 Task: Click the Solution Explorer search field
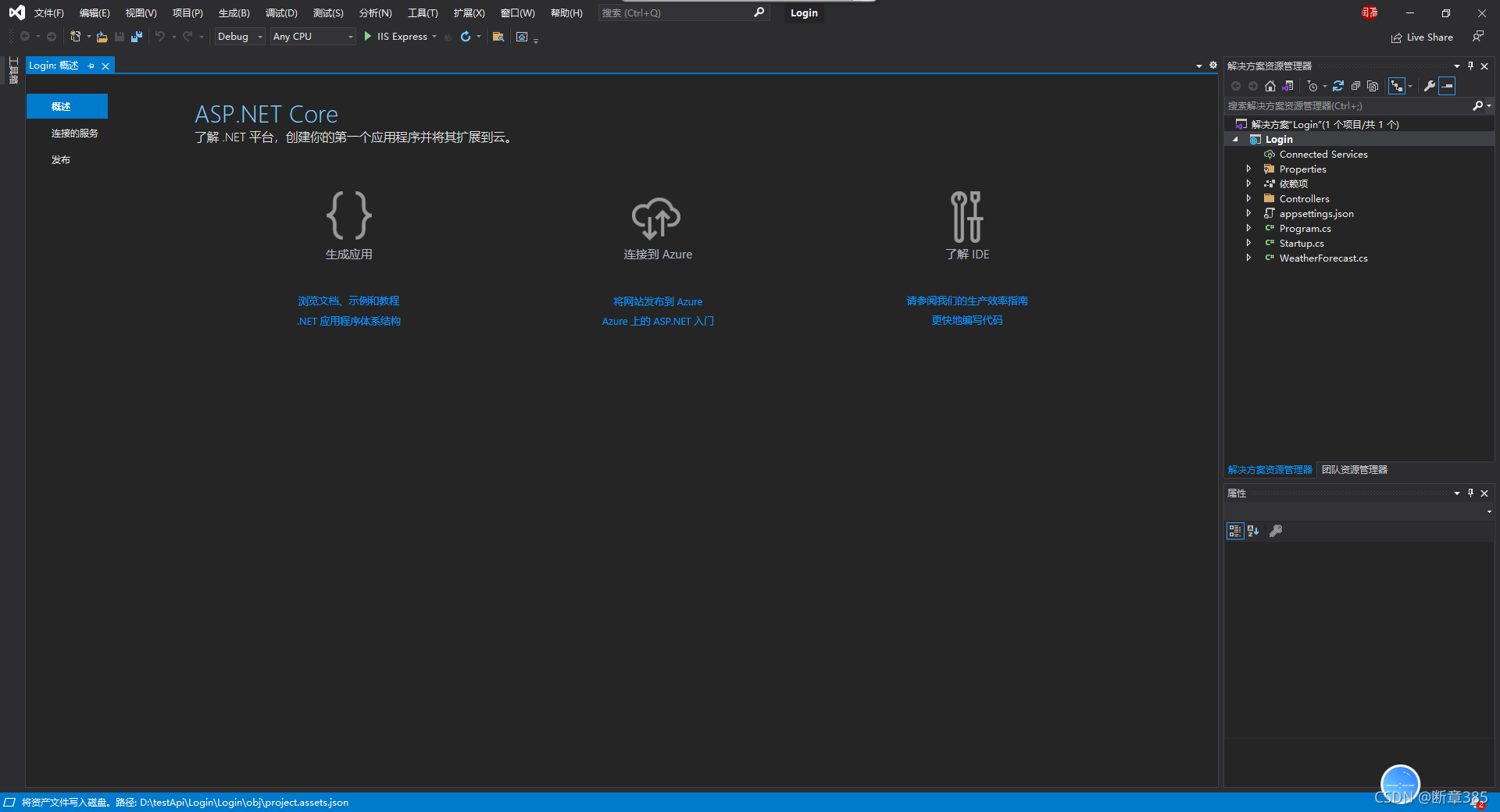1348,105
